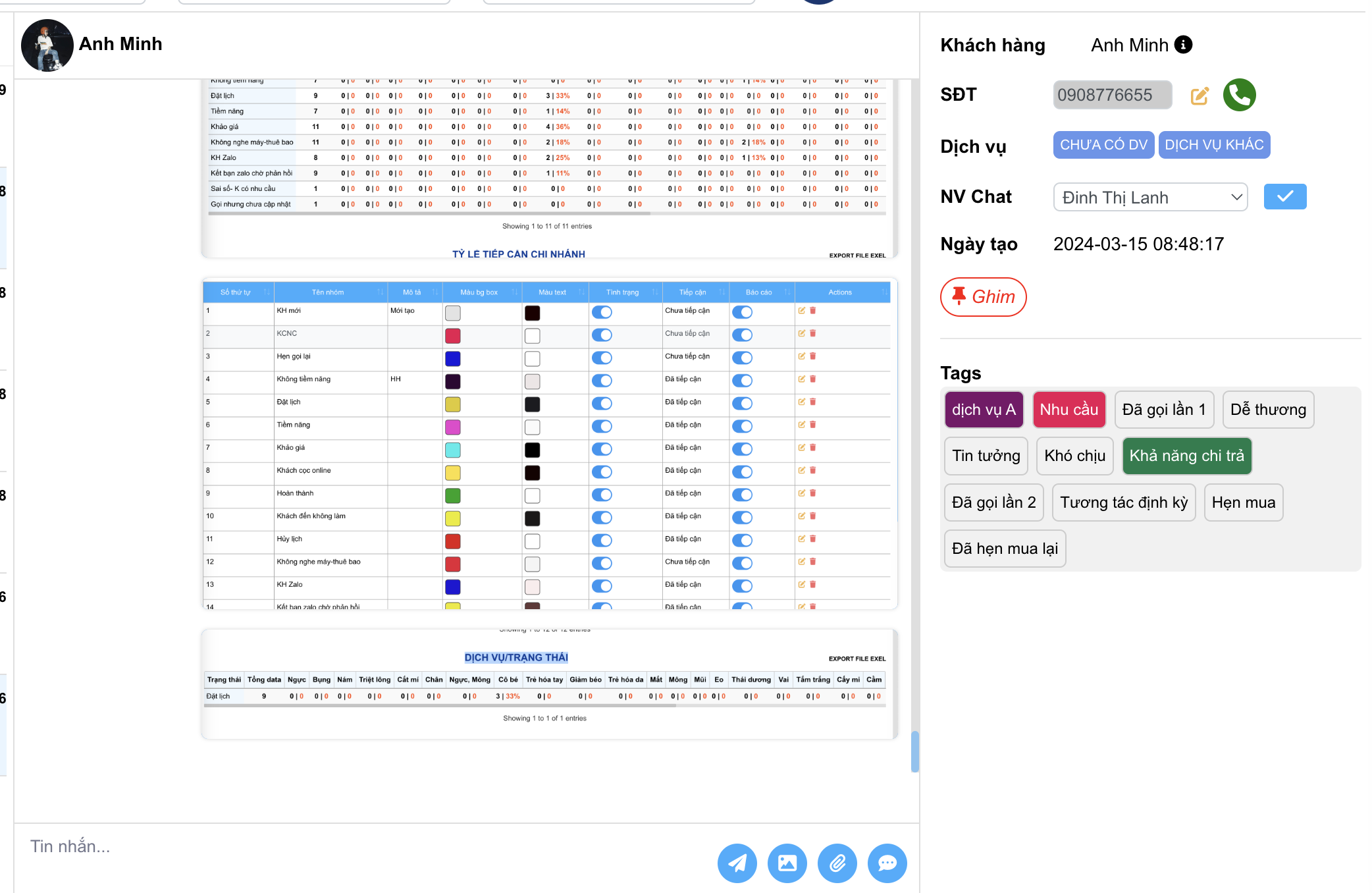Sort by Tình trạng column
Image resolution: width=1372 pixels, height=893 pixels.
(625, 292)
